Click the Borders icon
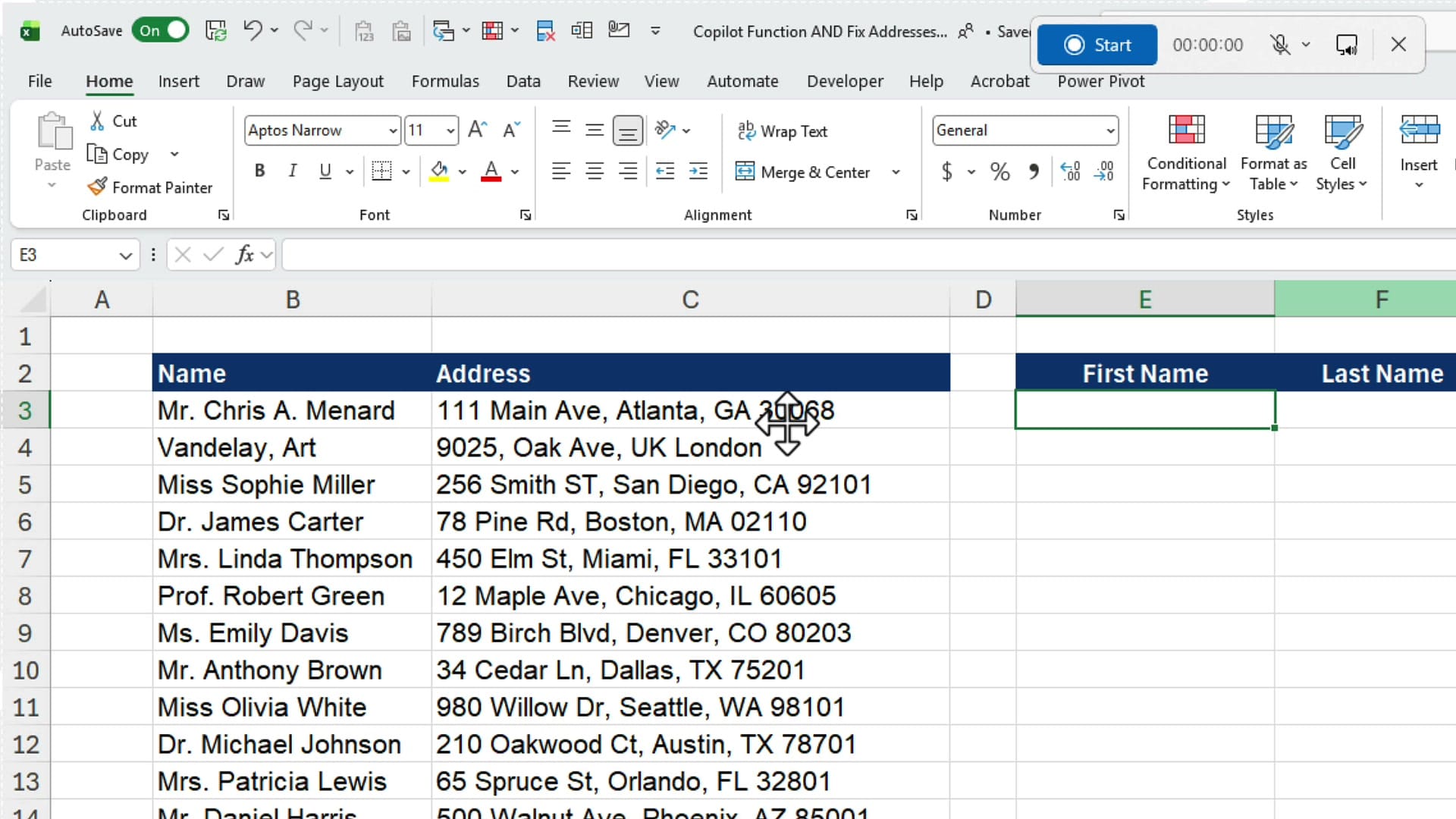This screenshot has height=819, width=1456. pyautogui.click(x=381, y=171)
